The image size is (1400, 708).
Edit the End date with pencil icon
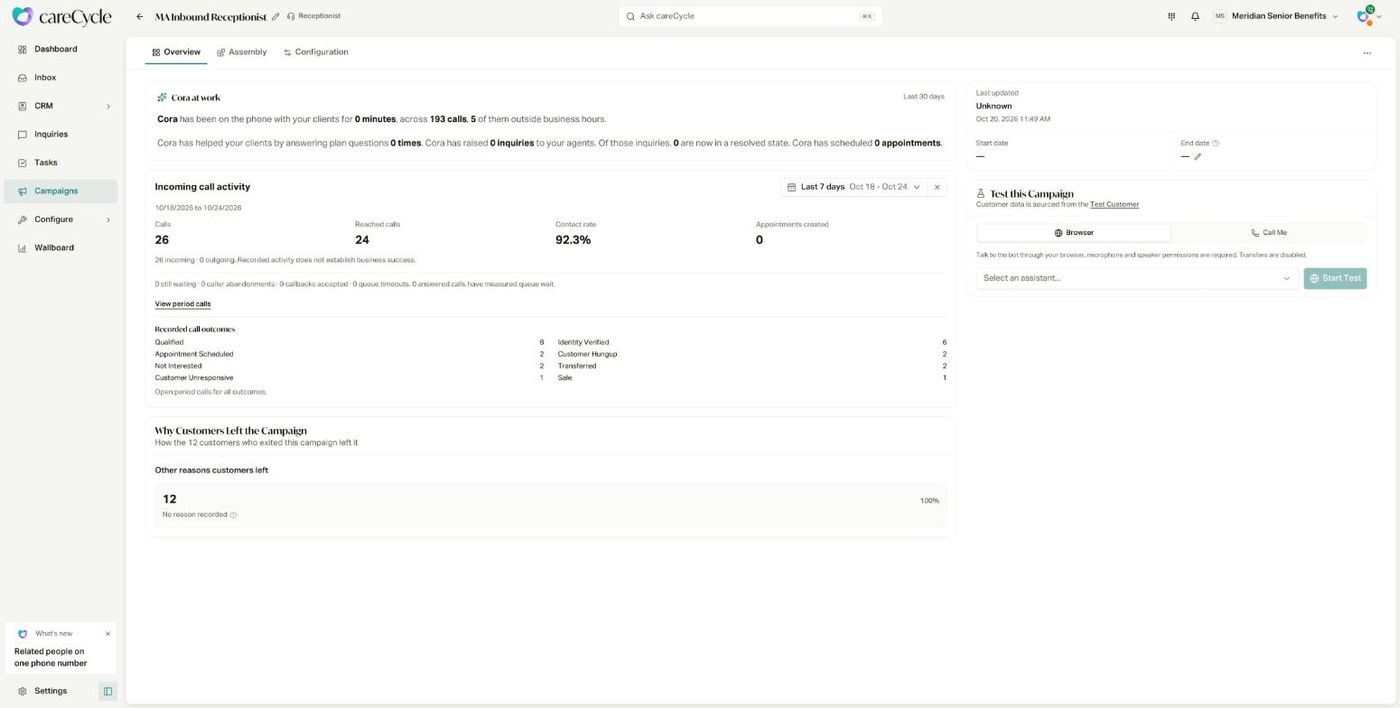1198,157
